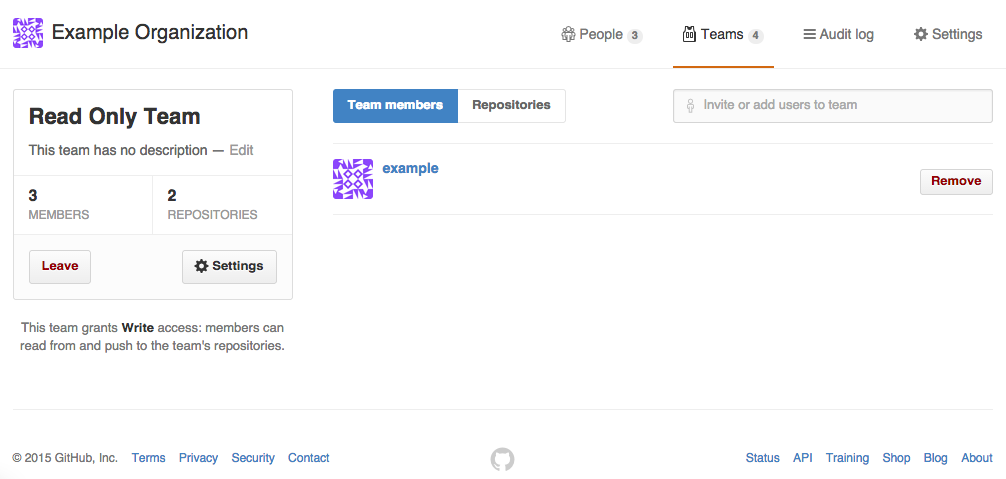Click the invite or add users field
Screen dimensions: 1006x479
pos(840,105)
